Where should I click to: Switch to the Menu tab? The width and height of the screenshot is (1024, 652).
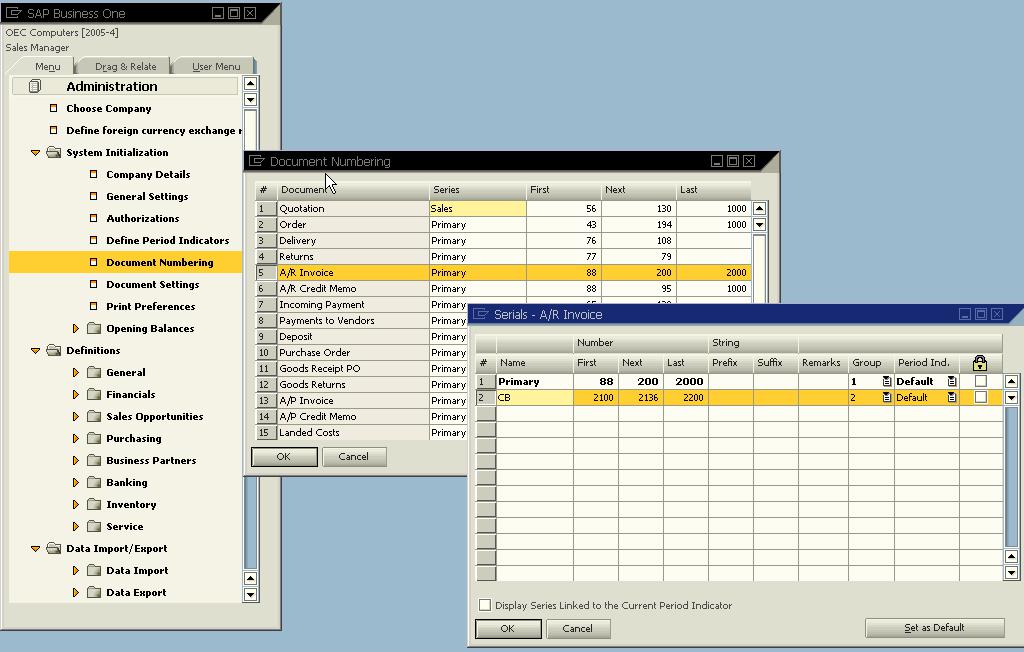(x=47, y=66)
